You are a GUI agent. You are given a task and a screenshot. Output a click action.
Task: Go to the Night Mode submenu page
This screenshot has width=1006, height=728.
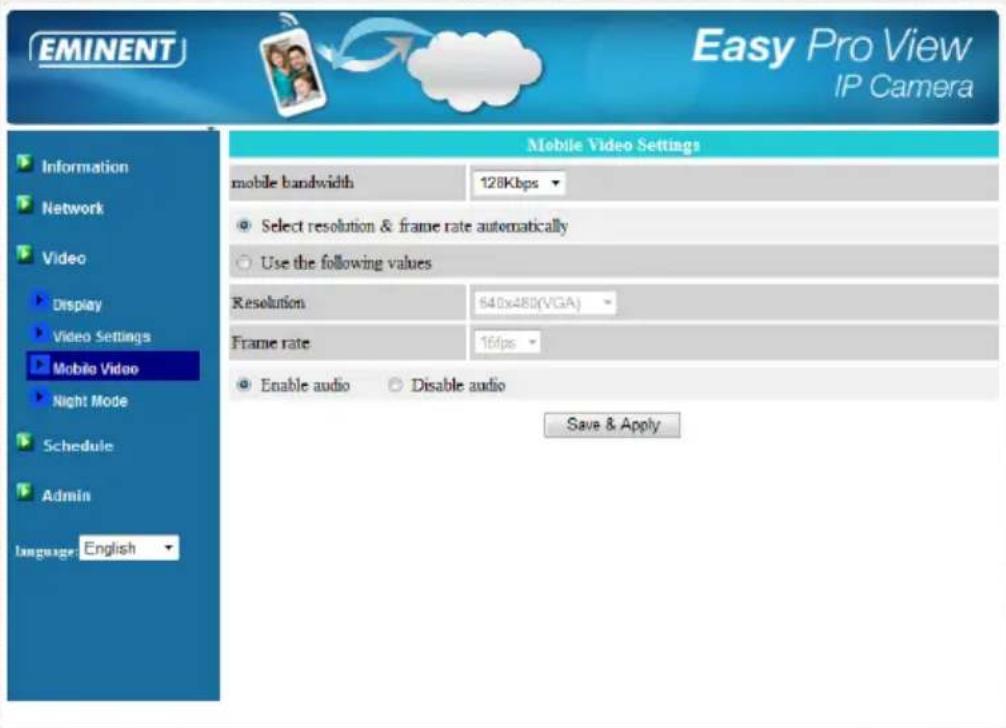[90, 401]
